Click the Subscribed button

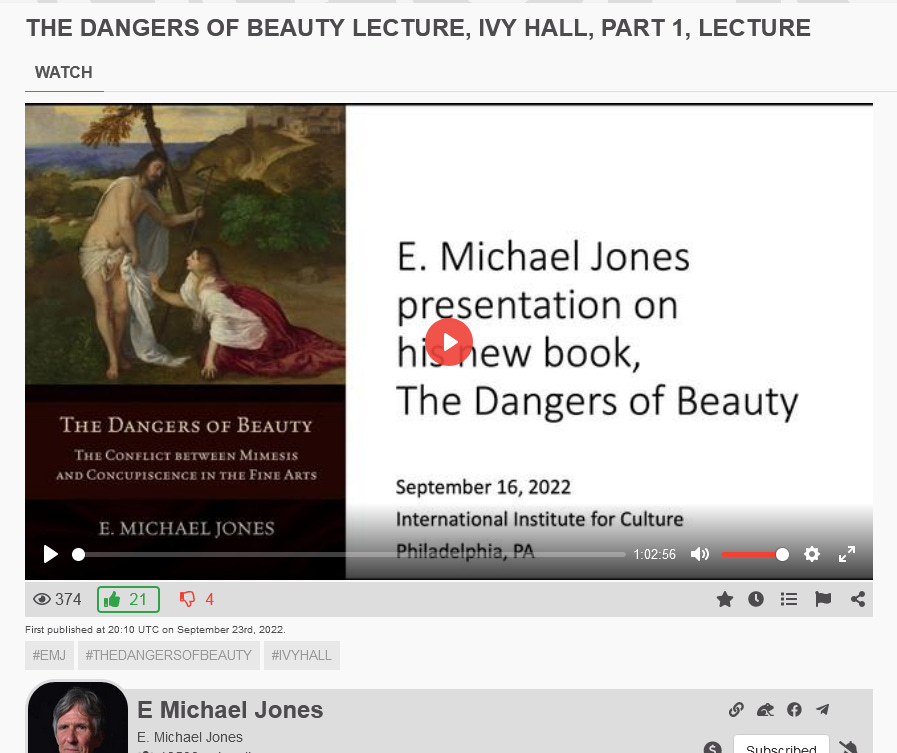[781, 745]
